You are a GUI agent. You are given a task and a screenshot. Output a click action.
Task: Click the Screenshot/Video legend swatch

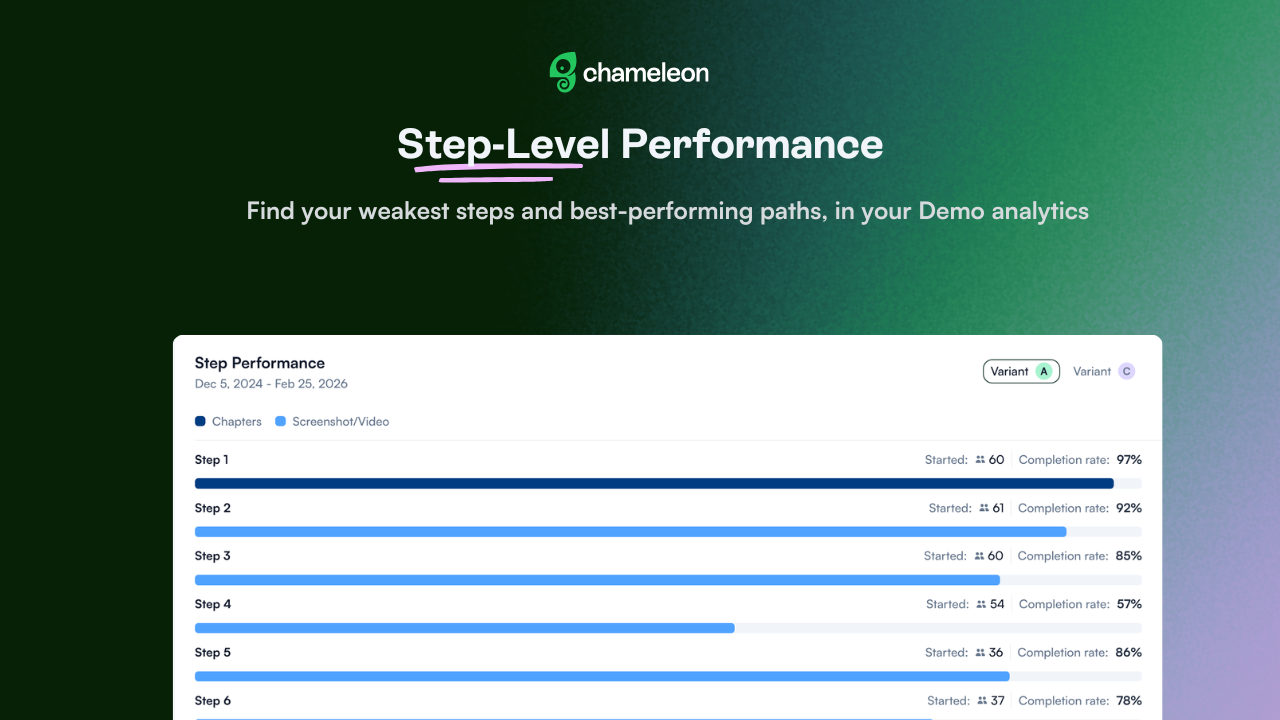[x=281, y=422]
